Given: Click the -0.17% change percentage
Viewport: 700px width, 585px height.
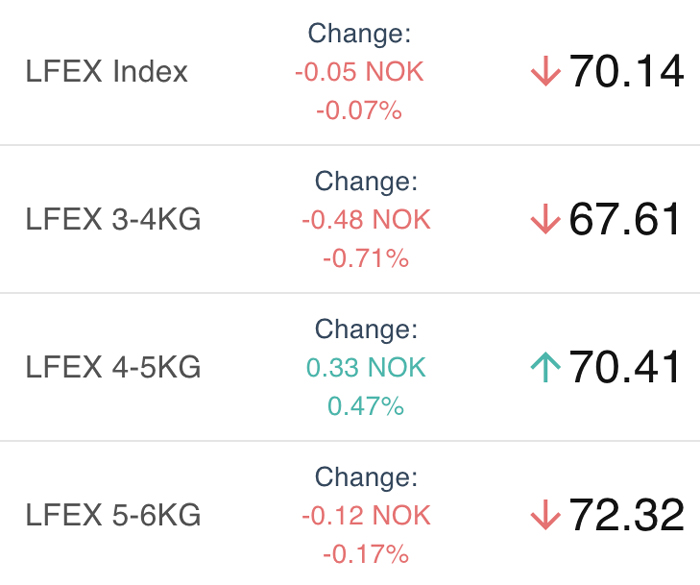Looking at the screenshot, I should (x=366, y=554).
